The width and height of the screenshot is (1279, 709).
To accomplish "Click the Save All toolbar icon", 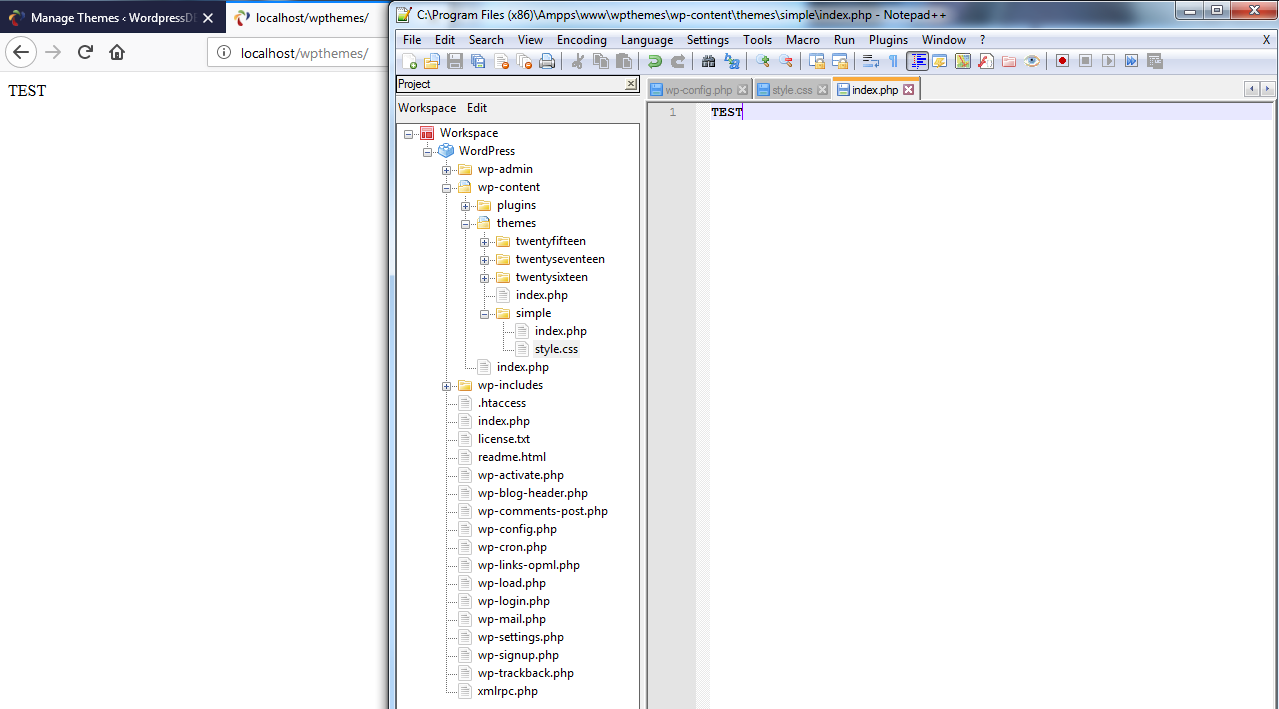I will click(x=478, y=61).
